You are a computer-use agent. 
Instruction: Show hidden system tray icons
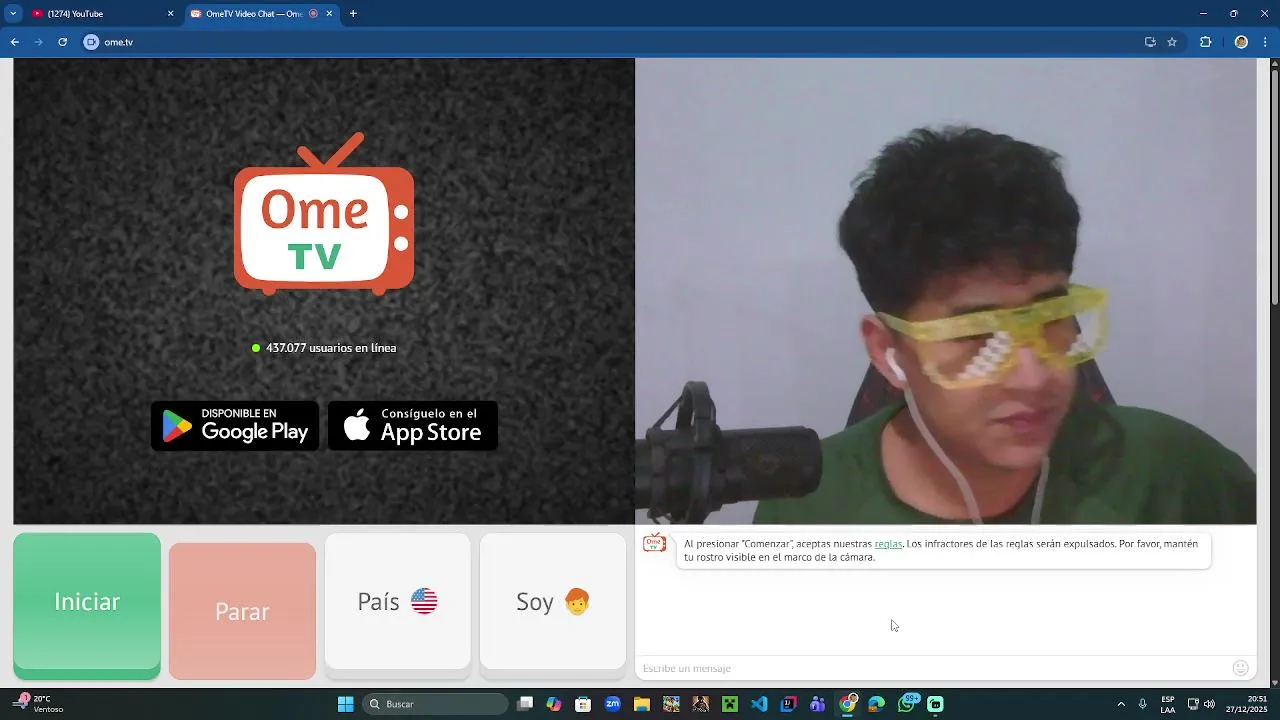pos(1121,704)
